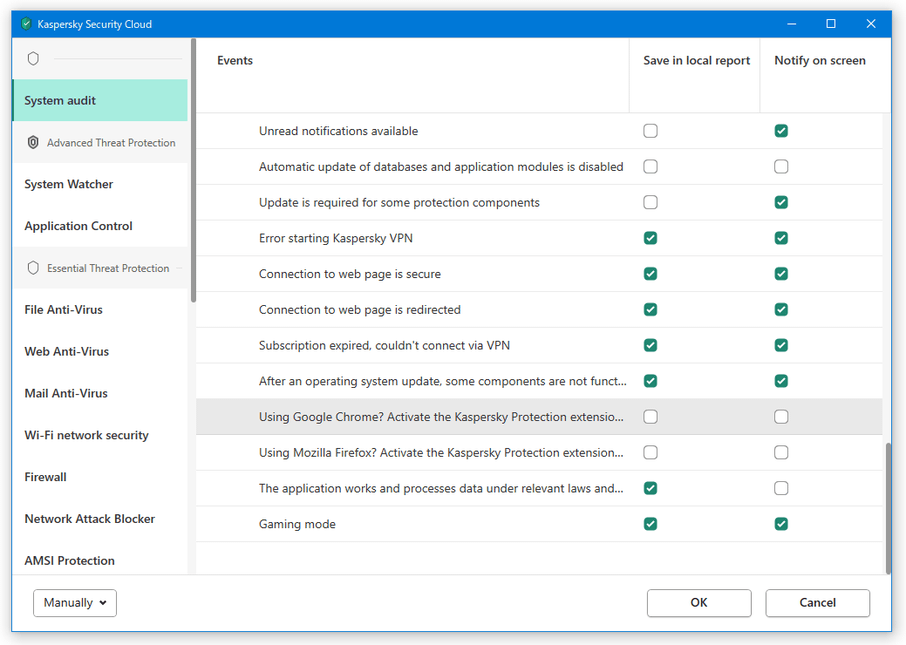Click the Essential Threat Protection shield icon
This screenshot has height=645, width=906.
[x=34, y=268]
